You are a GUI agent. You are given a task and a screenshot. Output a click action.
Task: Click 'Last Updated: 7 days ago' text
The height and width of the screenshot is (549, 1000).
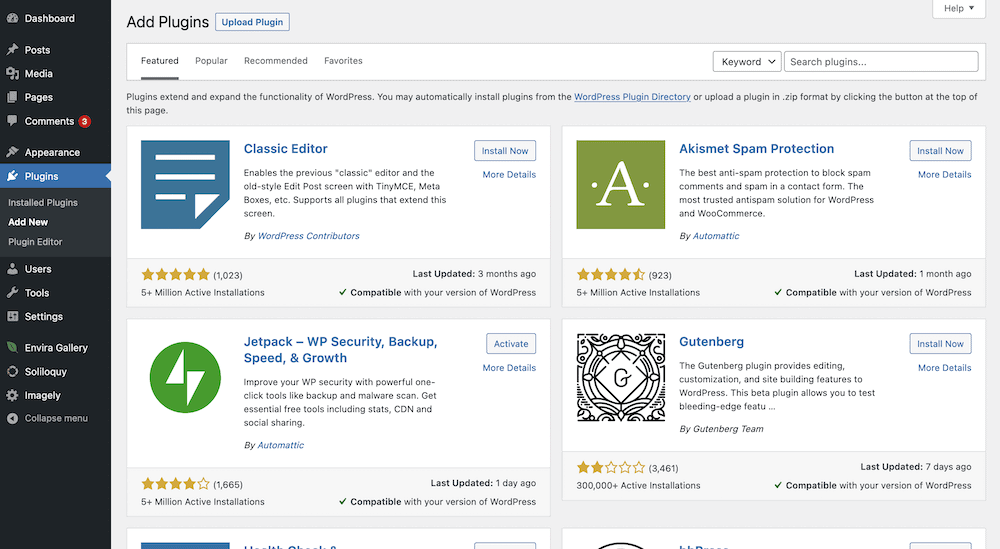916,467
